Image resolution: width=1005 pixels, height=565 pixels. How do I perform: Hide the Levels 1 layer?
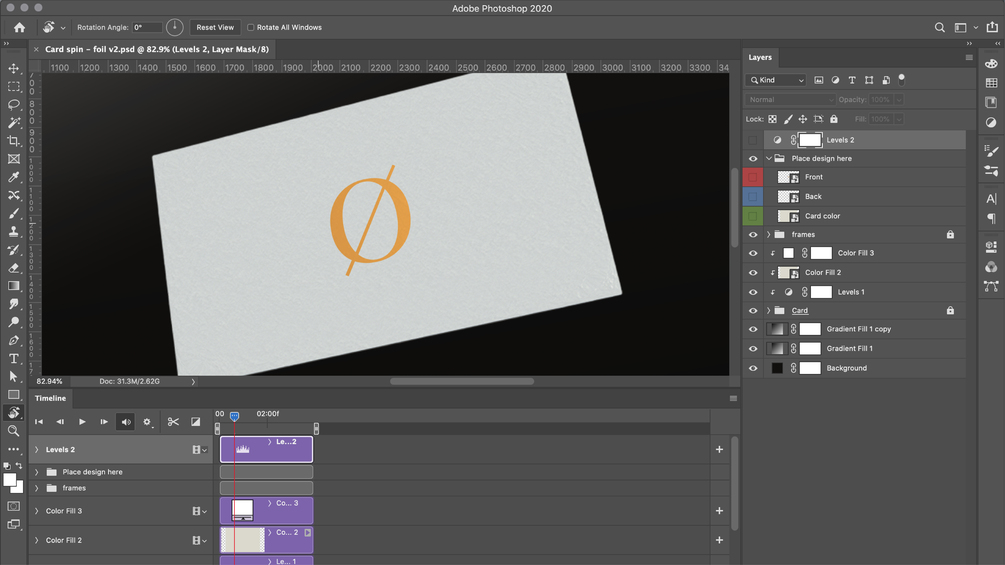(753, 292)
